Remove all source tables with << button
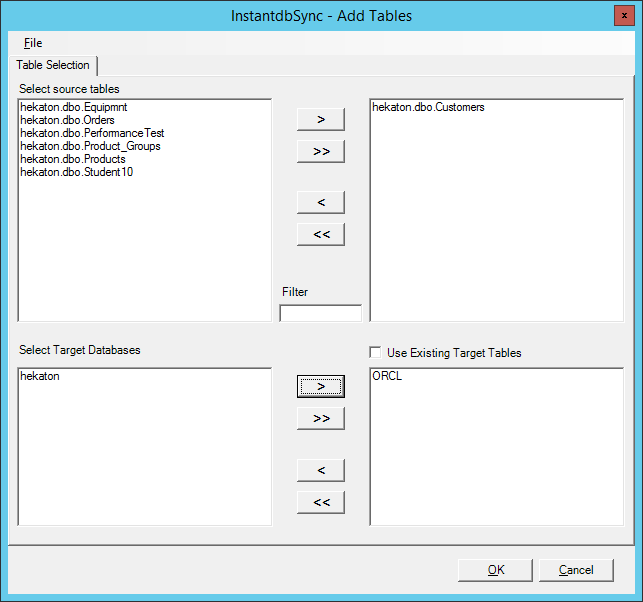 321,234
